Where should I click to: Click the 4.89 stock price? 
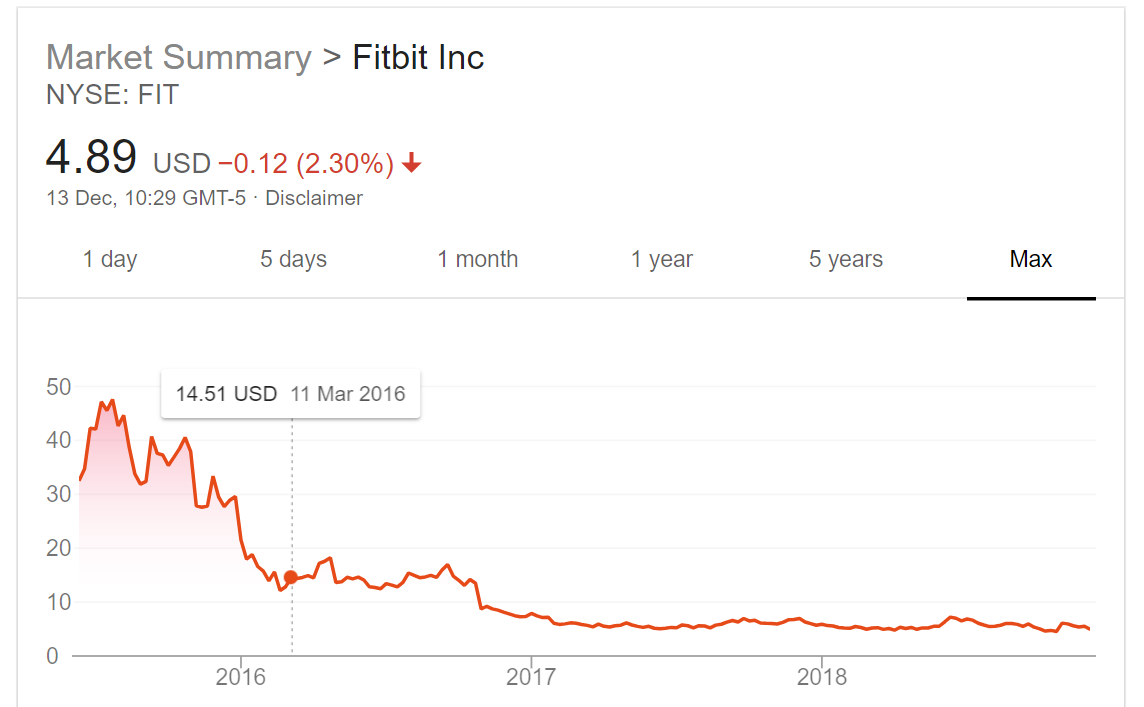pos(91,158)
